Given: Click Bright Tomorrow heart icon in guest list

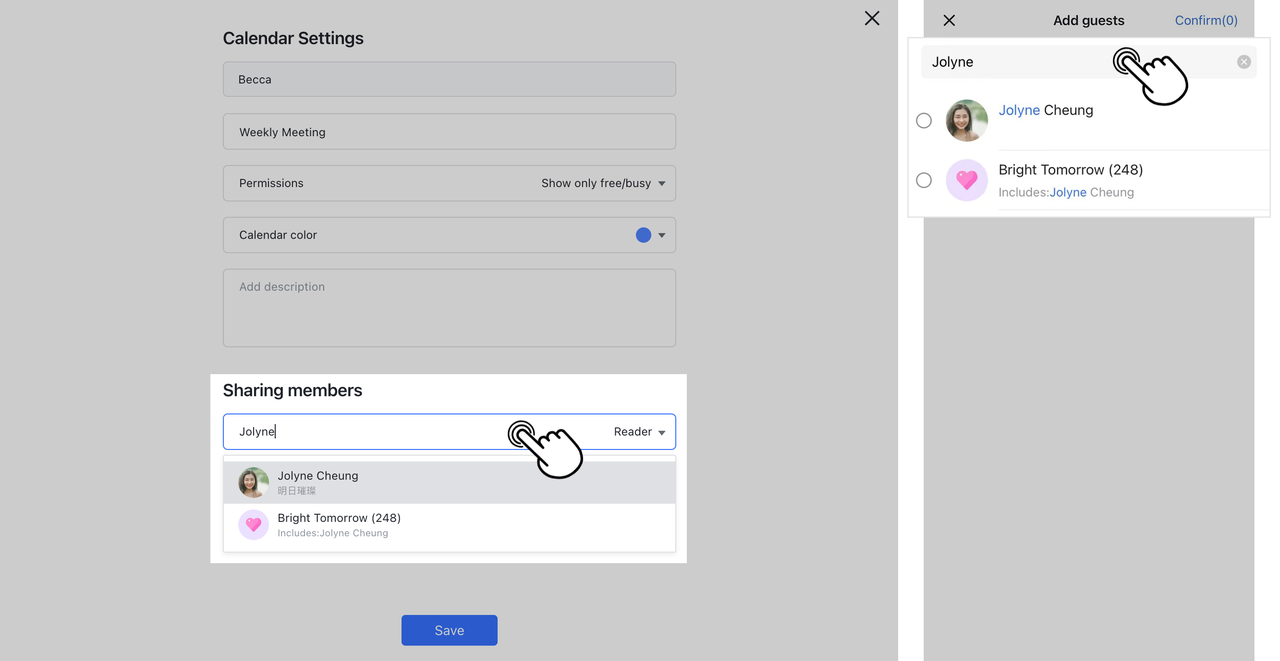Looking at the screenshot, I should pyautogui.click(x=966, y=180).
